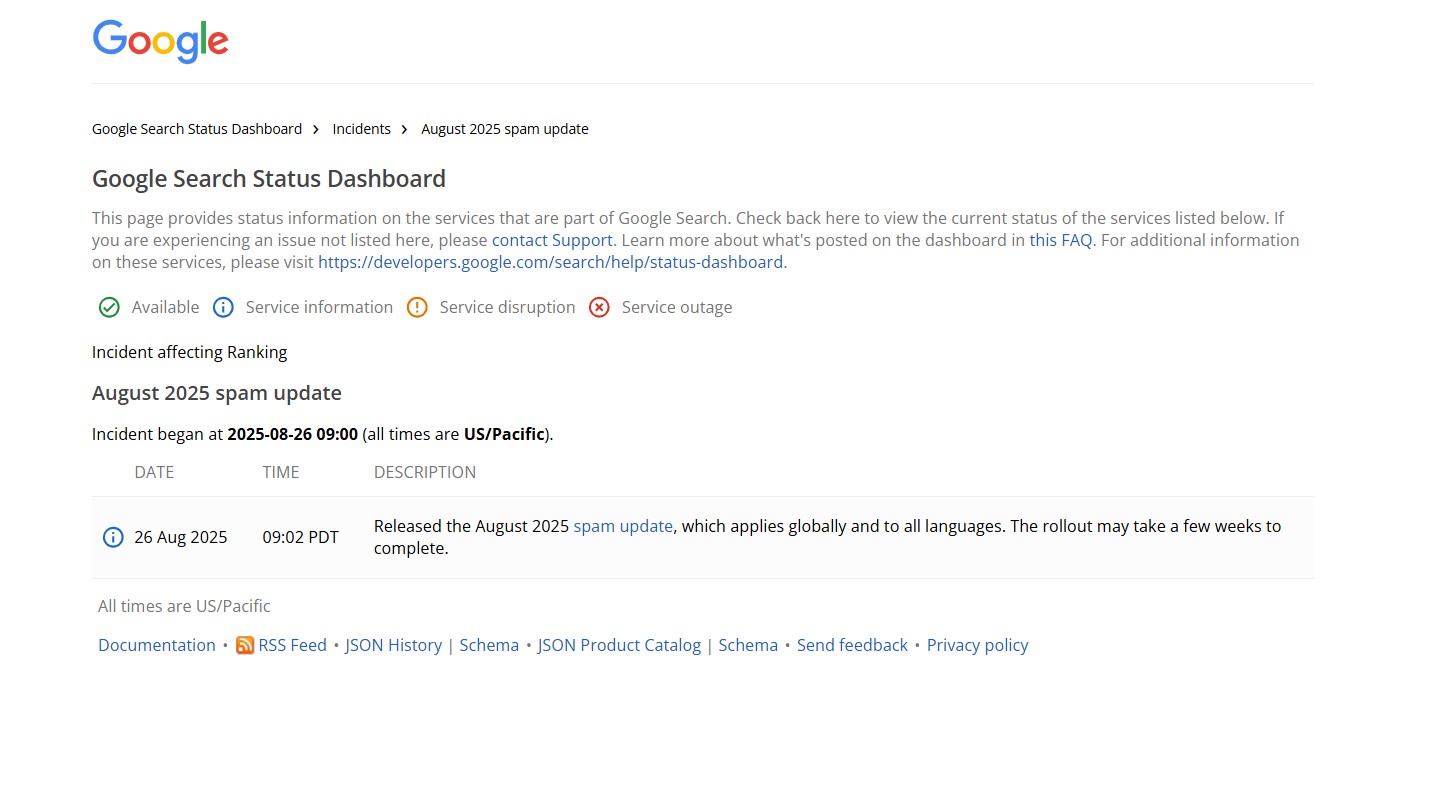Open the Schema link after JSON Product Catalog
1442x788 pixels.
click(x=748, y=645)
